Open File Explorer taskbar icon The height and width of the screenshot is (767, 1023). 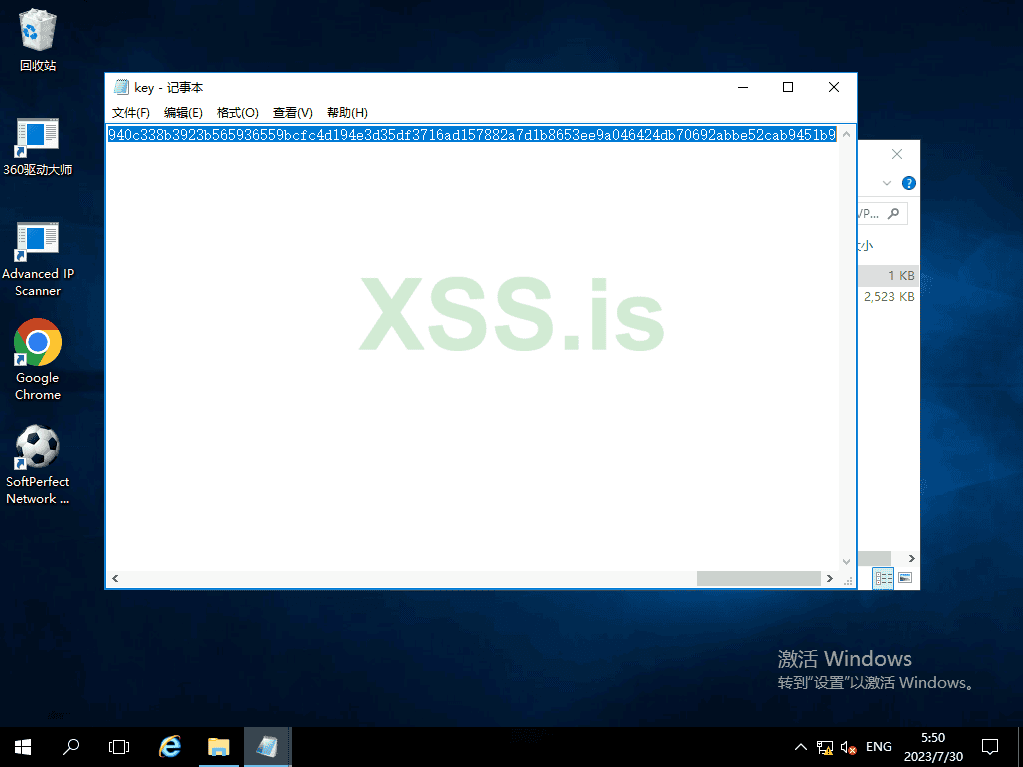click(219, 747)
